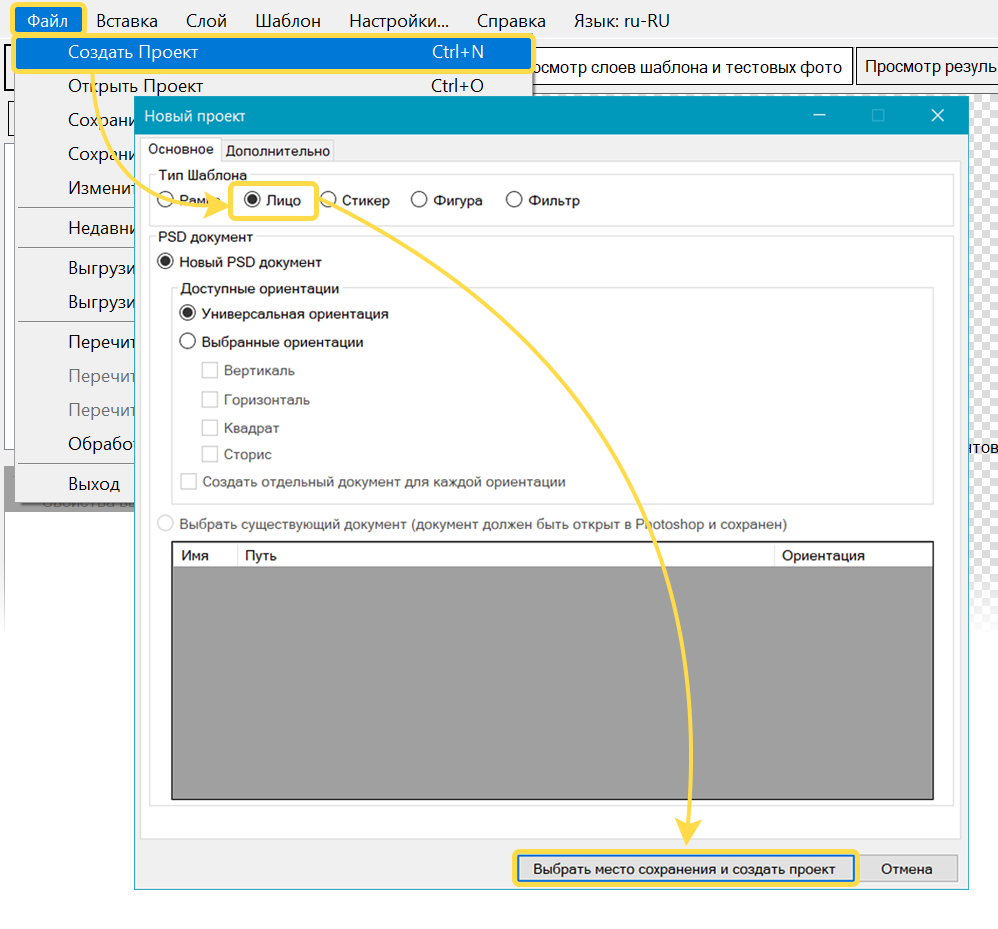The width and height of the screenshot is (998, 929).
Task: Choose Выход from the File menu
Action: (94, 484)
